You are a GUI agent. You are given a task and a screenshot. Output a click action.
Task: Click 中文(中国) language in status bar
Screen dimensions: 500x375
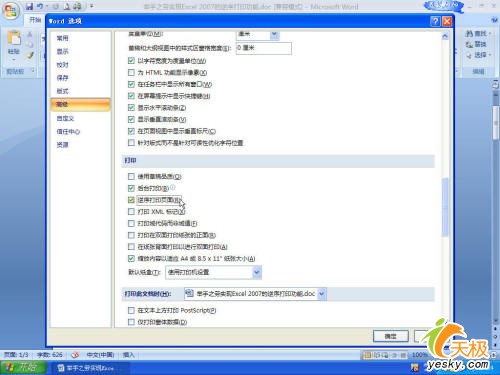coord(100,355)
